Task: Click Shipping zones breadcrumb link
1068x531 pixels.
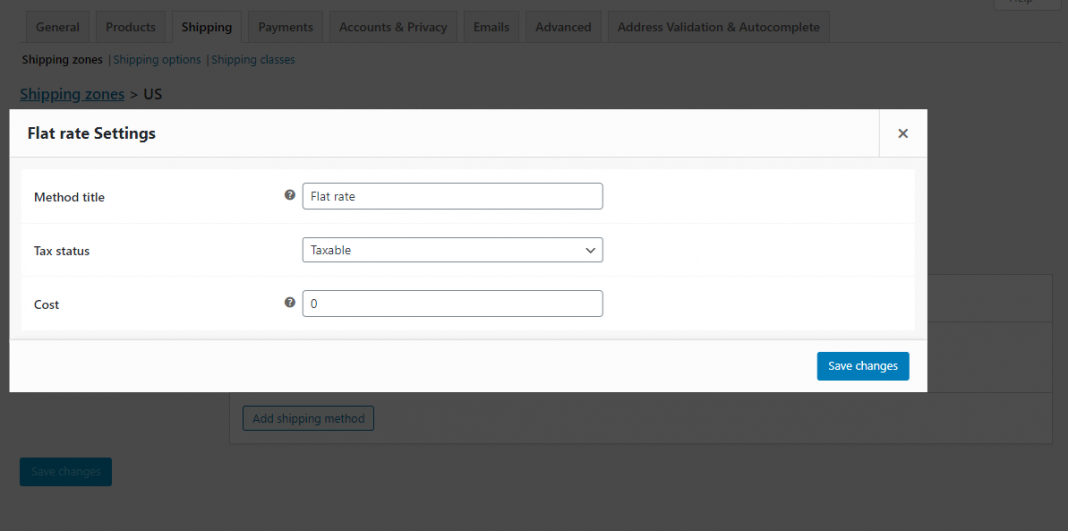Action: 72,94
